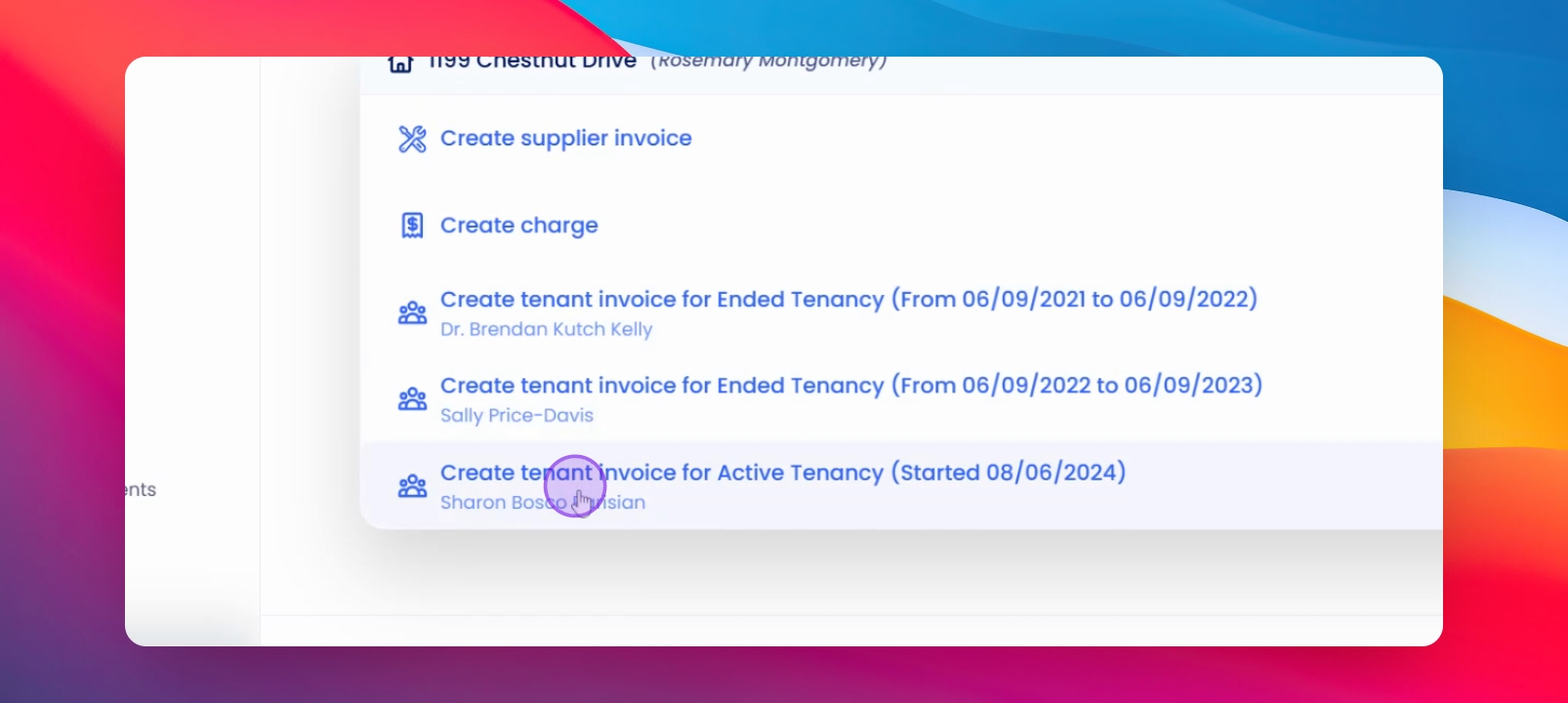Click the Rosemary Montgomery owner name

point(768,62)
